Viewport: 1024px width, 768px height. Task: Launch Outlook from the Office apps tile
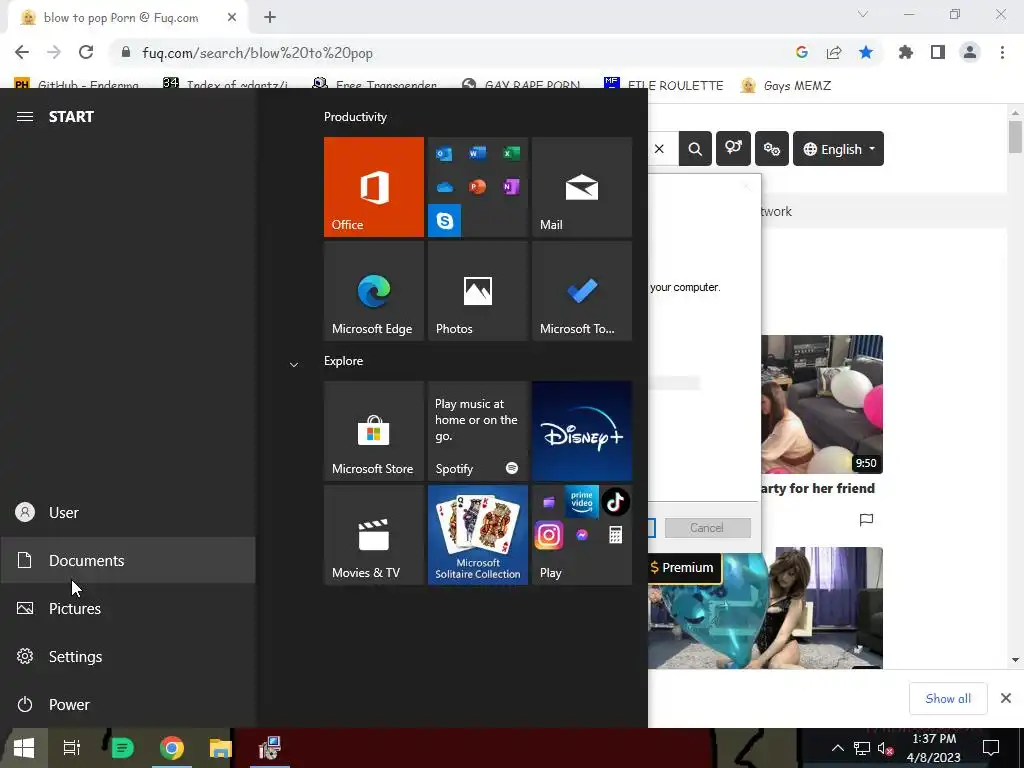444,153
